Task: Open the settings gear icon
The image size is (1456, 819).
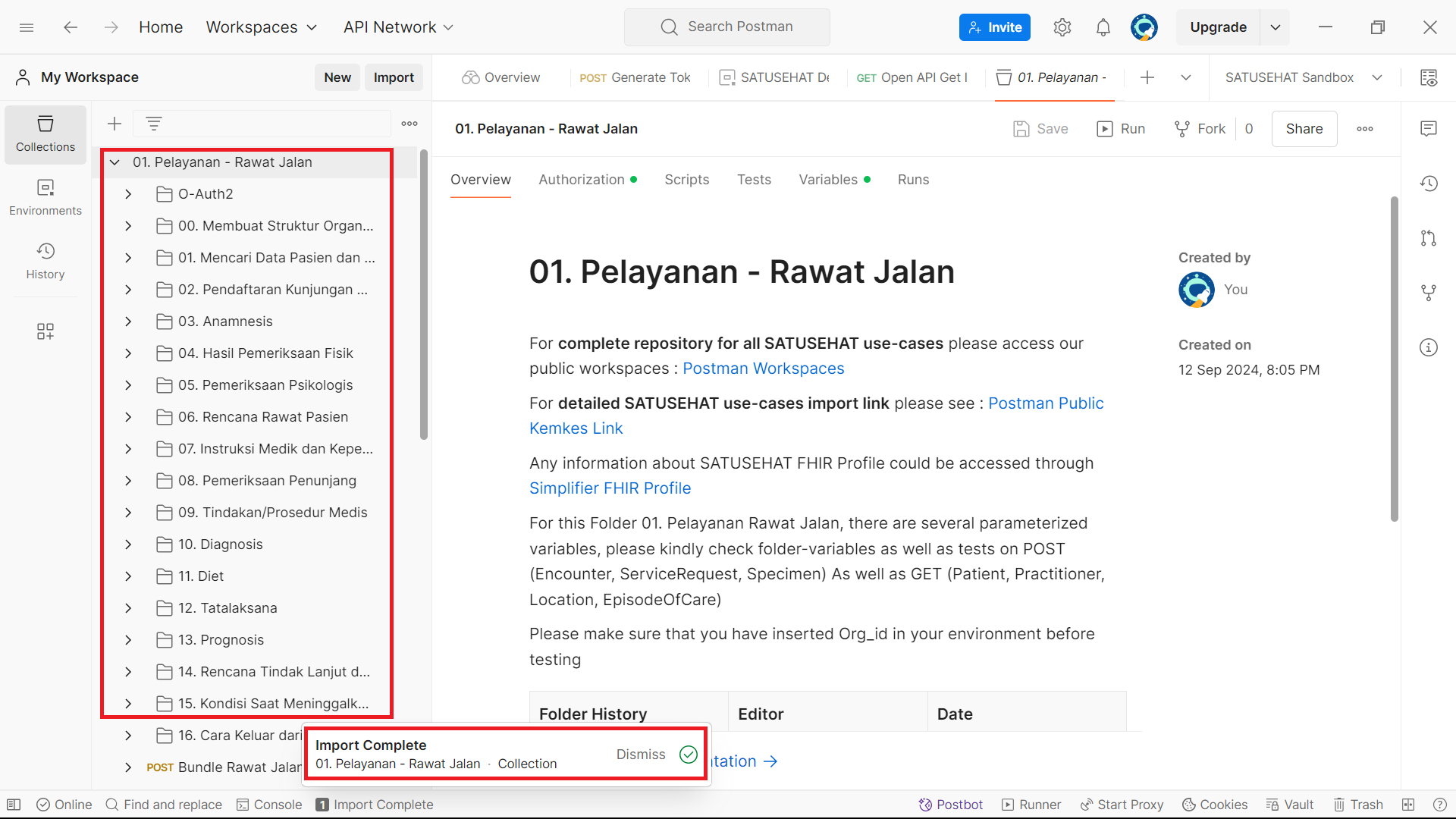Action: click(1062, 27)
